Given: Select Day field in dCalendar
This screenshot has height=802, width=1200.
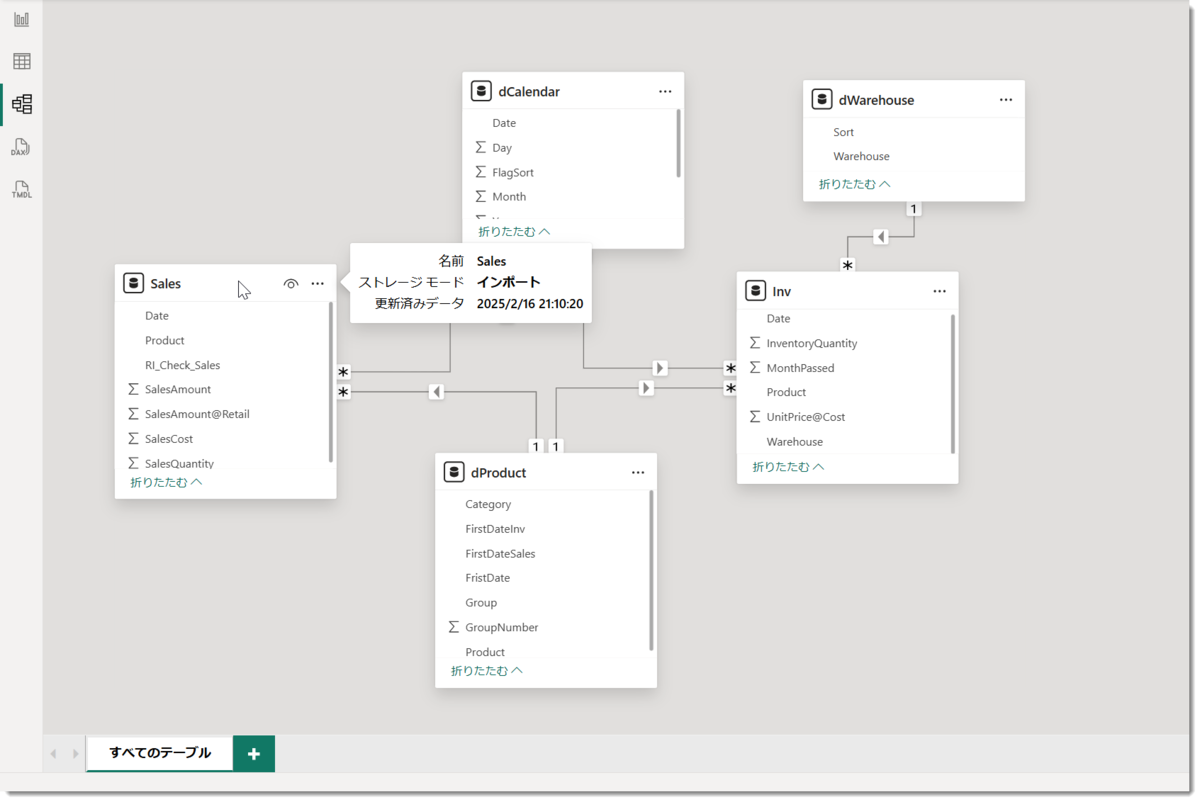Looking at the screenshot, I should (x=502, y=148).
